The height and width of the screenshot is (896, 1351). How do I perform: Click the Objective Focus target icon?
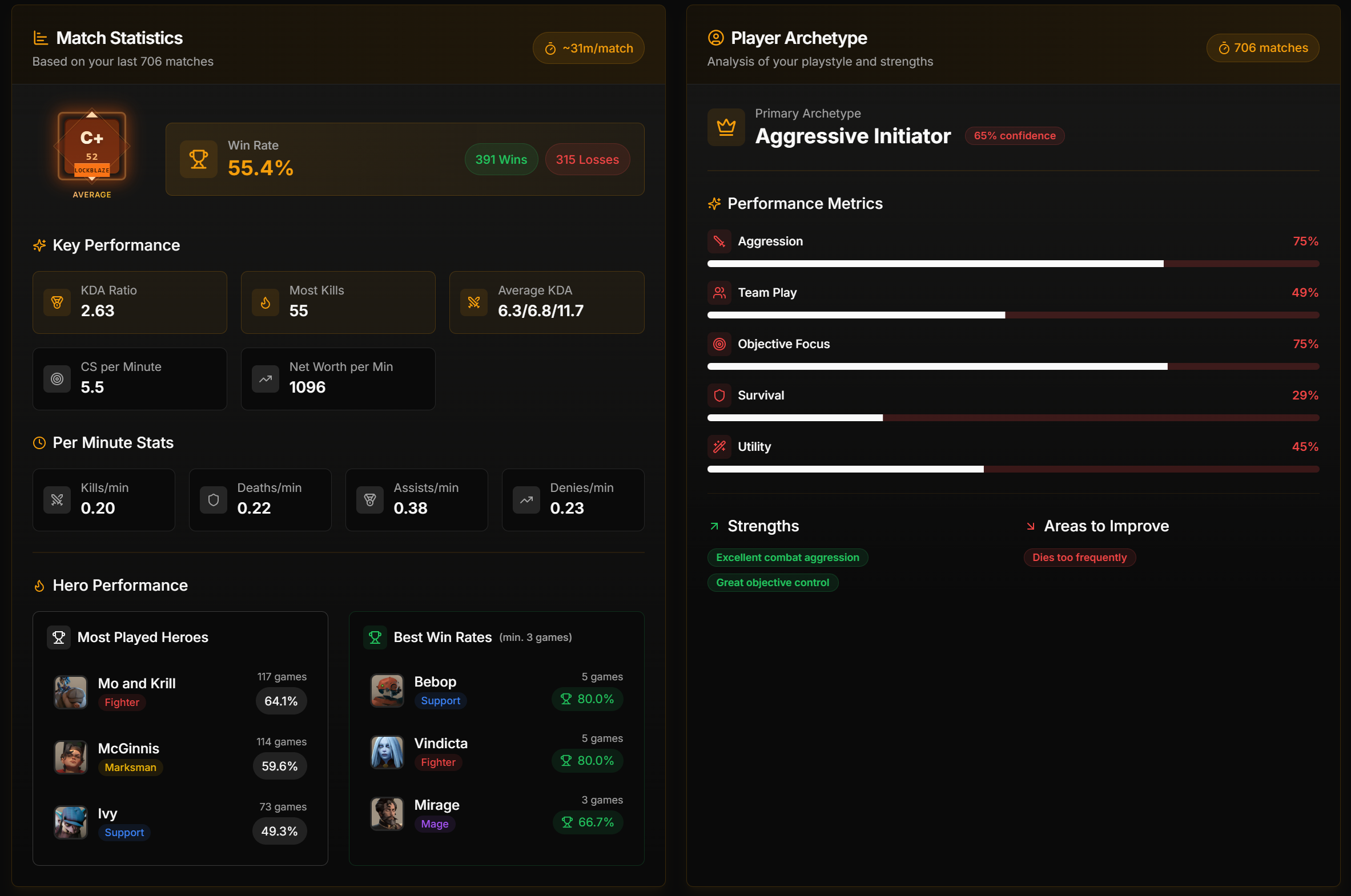[x=719, y=344]
